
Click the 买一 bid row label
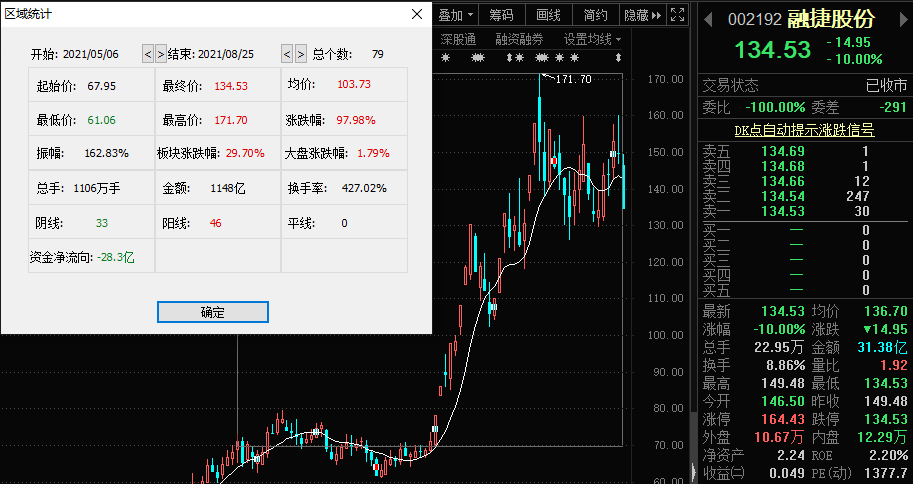pos(716,230)
